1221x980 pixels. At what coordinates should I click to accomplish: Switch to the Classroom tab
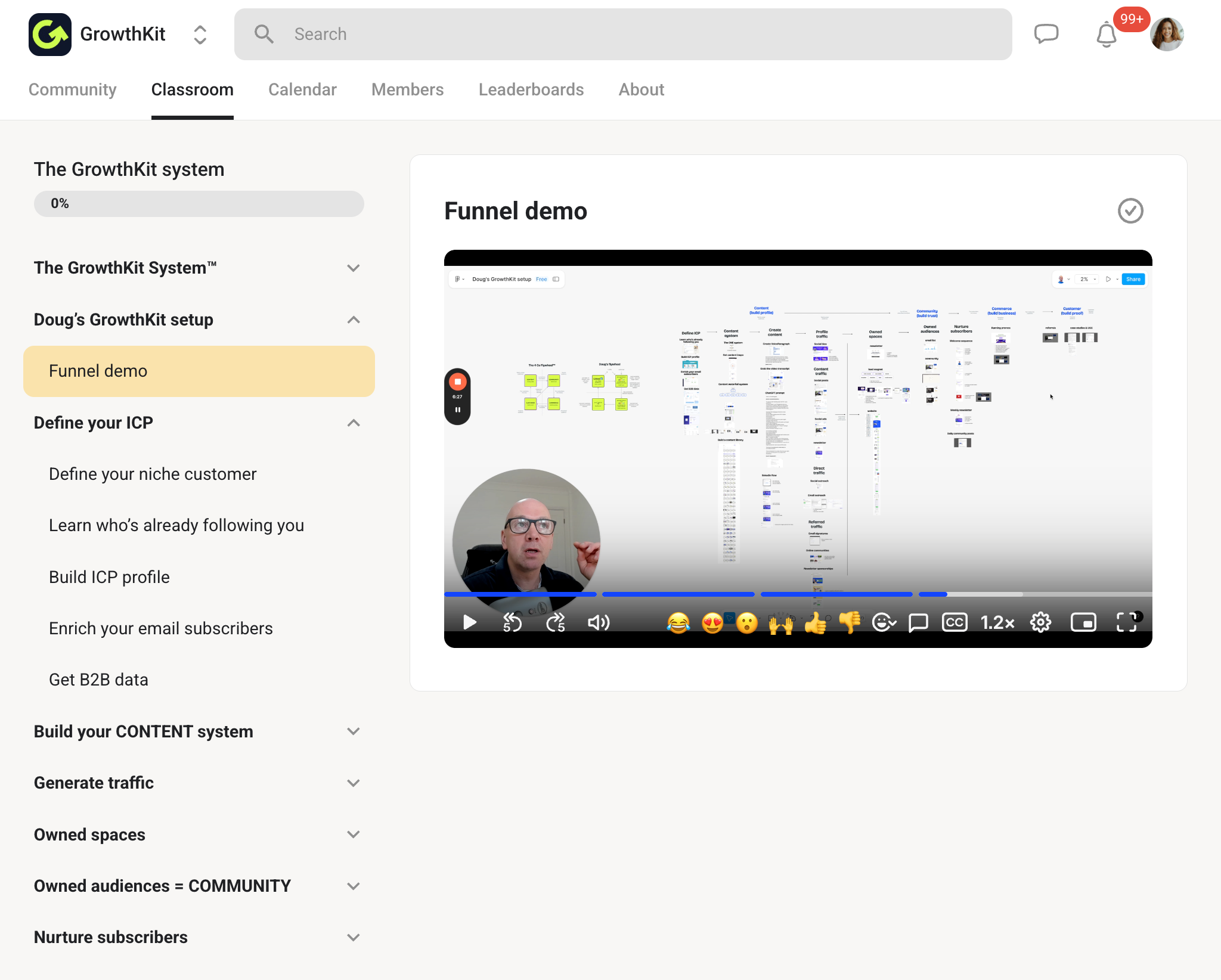click(x=193, y=89)
